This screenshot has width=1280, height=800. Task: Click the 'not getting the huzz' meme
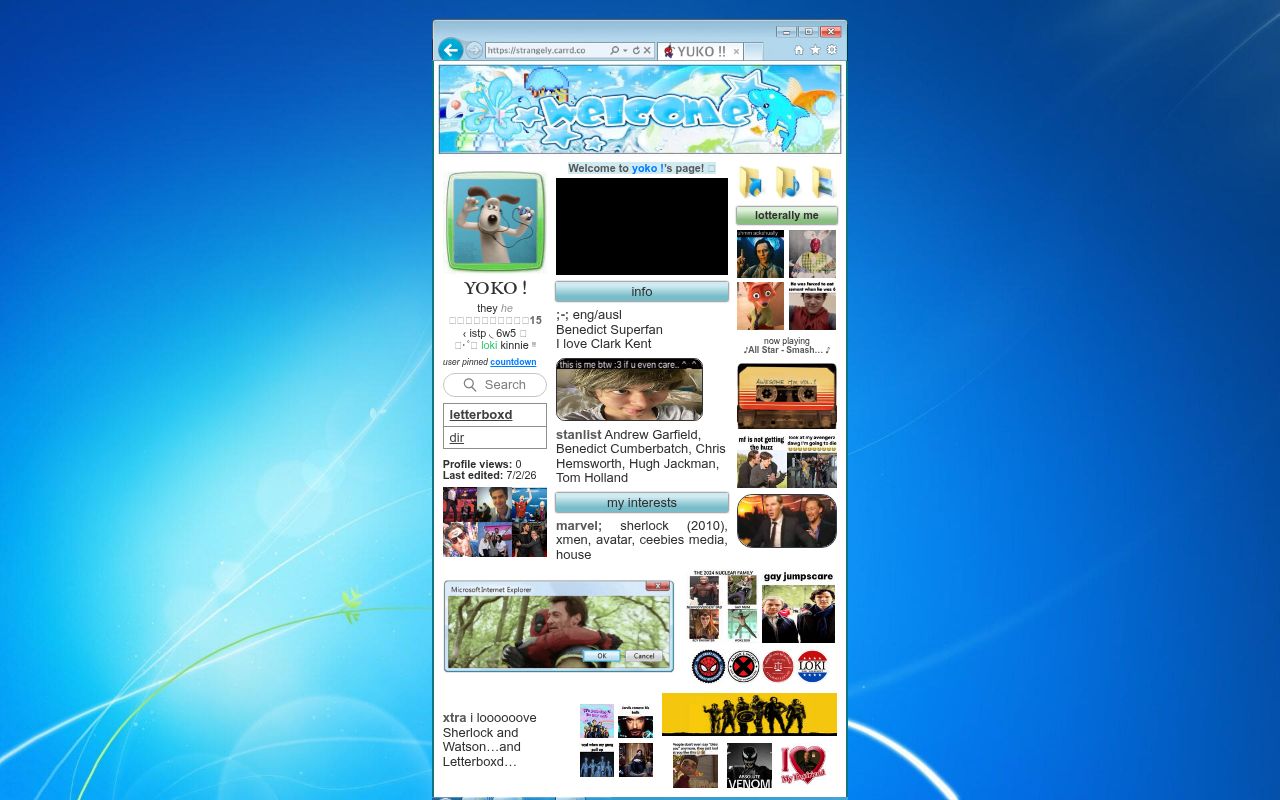[761, 461]
